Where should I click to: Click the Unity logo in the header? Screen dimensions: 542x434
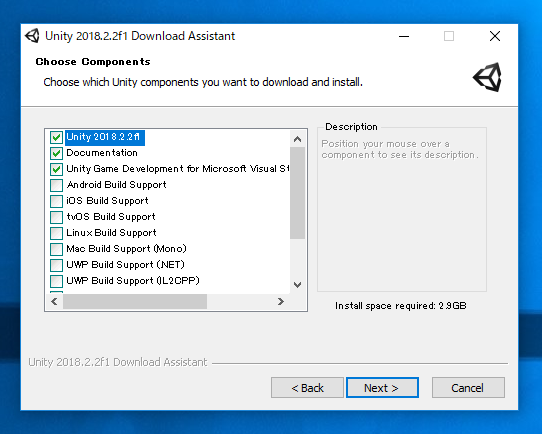pos(487,77)
